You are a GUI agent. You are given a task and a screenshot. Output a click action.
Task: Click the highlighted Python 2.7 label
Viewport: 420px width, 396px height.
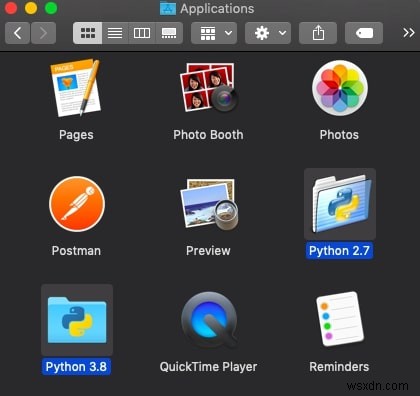[339, 251]
